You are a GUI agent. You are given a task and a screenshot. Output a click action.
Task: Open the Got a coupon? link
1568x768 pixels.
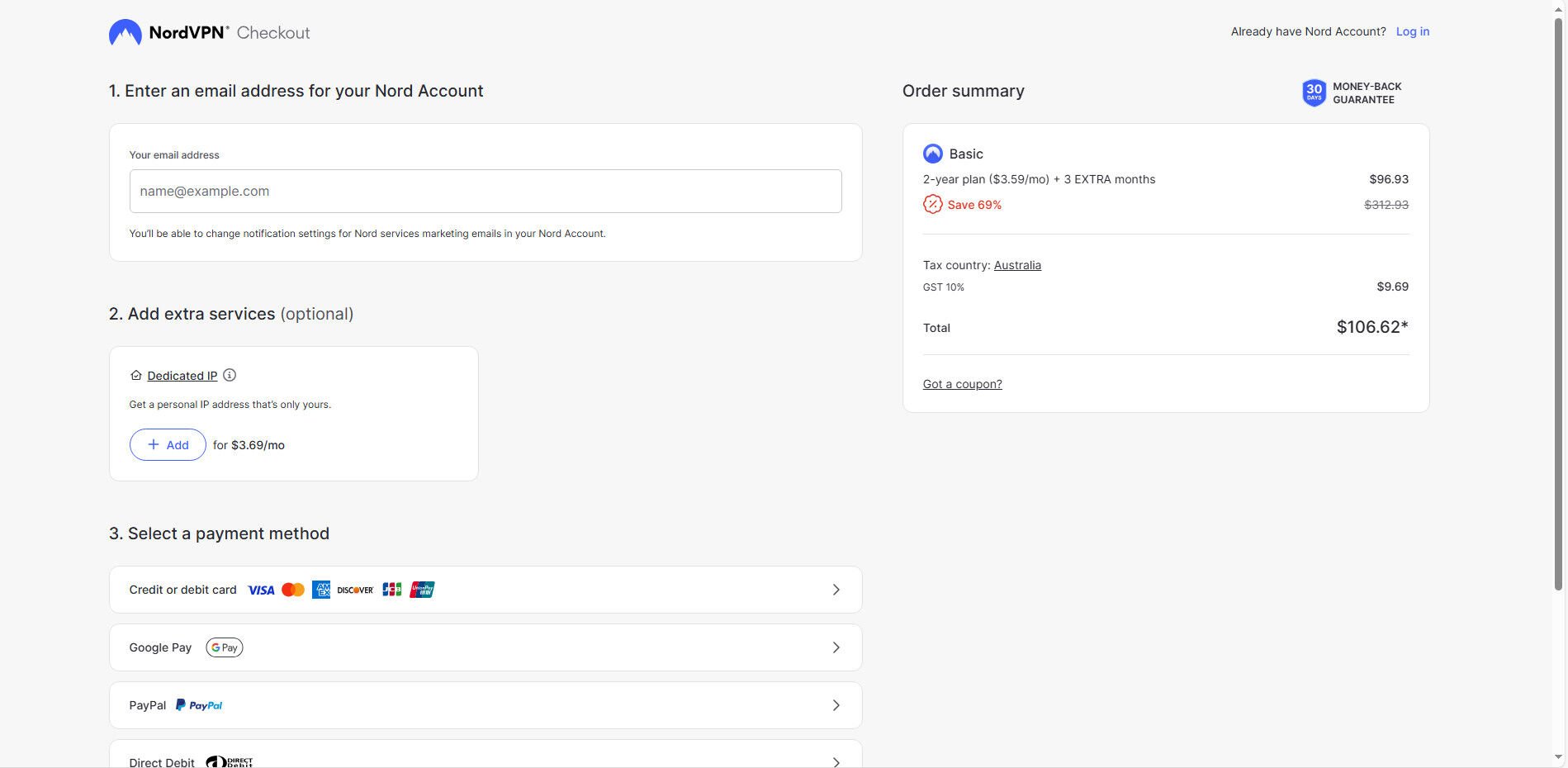coord(962,384)
